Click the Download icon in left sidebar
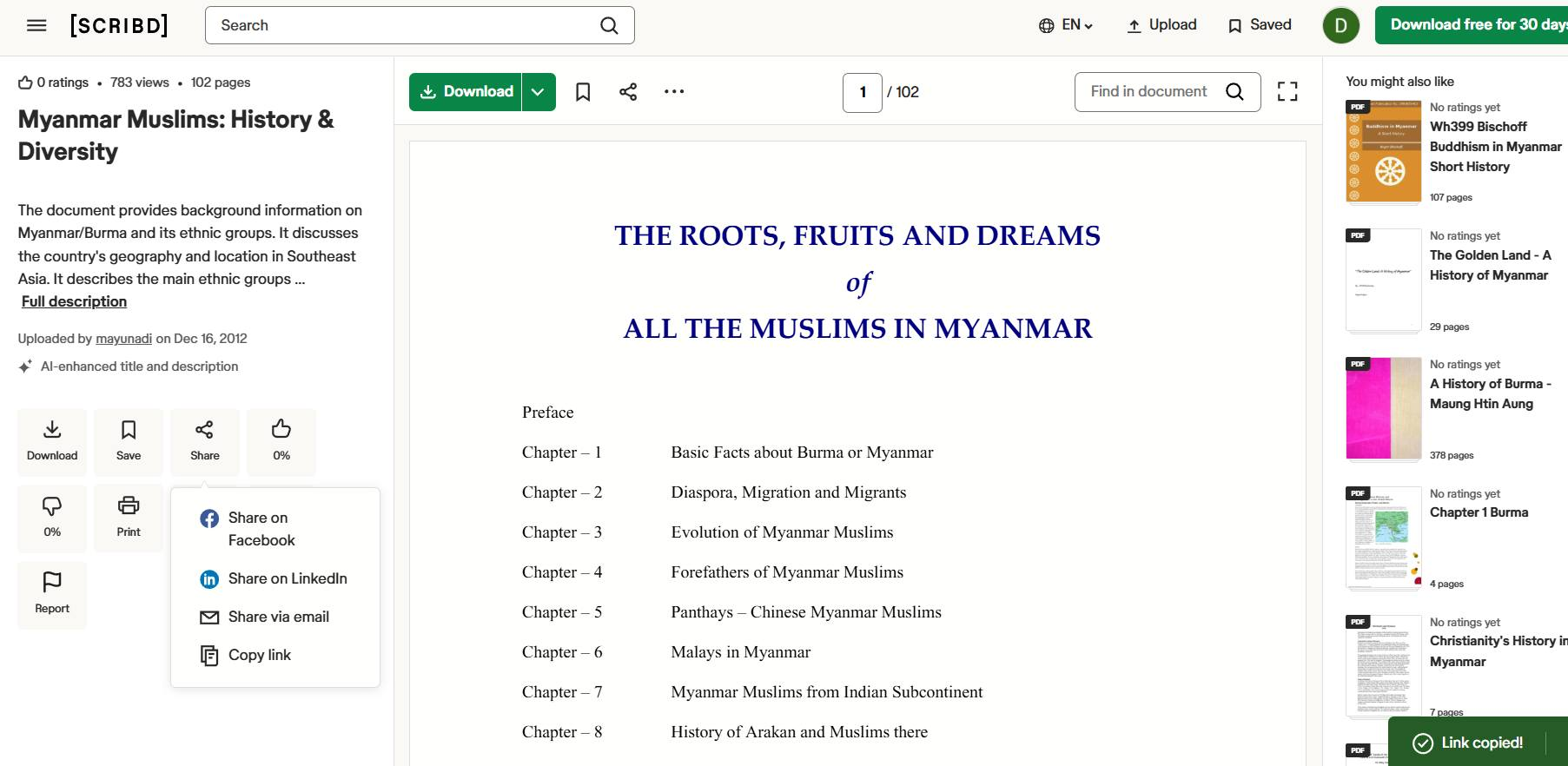The width and height of the screenshot is (1568, 766). [52, 441]
